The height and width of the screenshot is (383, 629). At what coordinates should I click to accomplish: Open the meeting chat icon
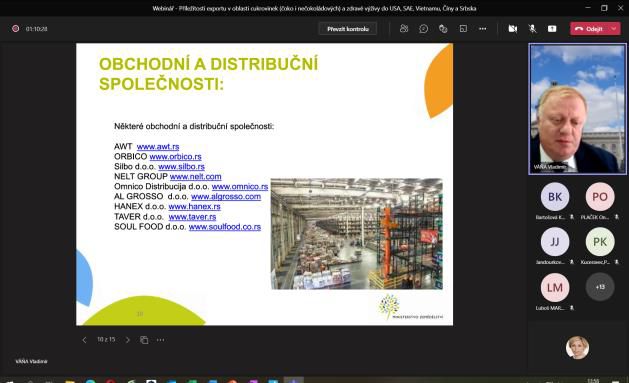pos(424,28)
